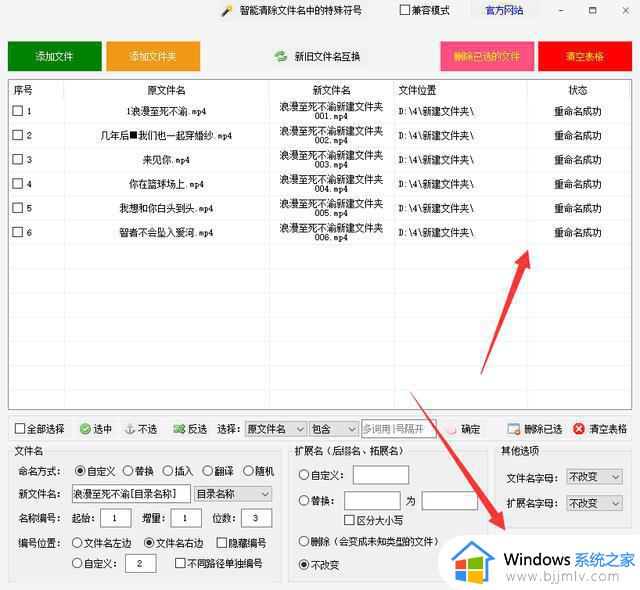Screen dimensions: 640x590
Task: Click the red 清空表格 top button
Action: (585, 56)
